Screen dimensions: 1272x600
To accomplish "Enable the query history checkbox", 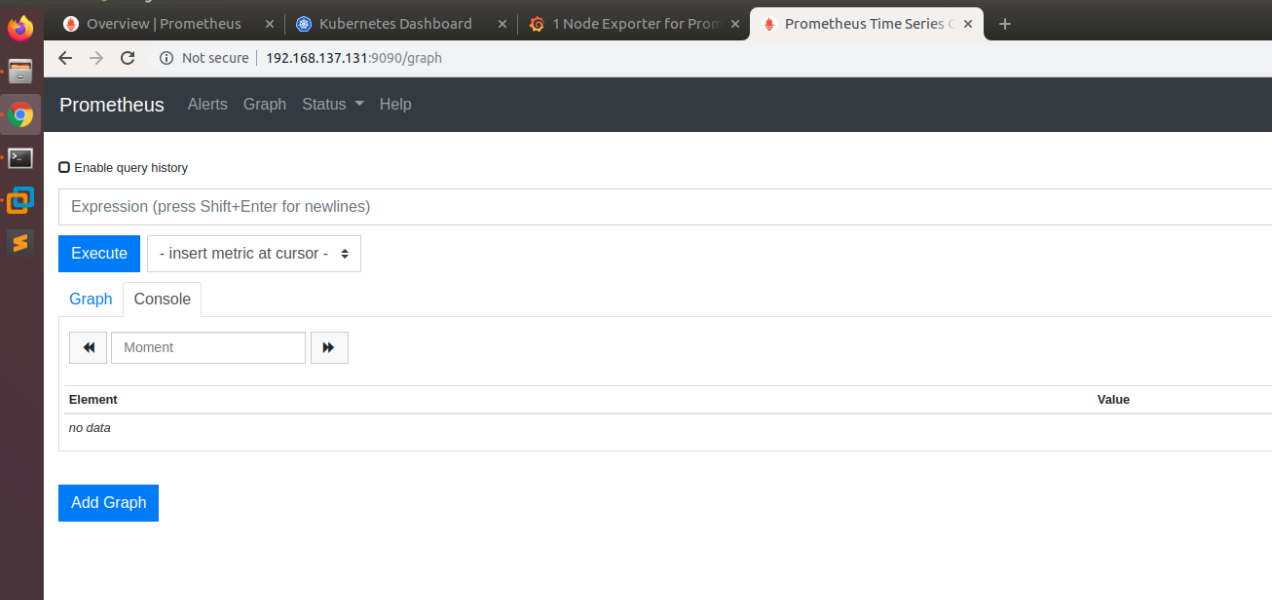I will coord(64,168).
